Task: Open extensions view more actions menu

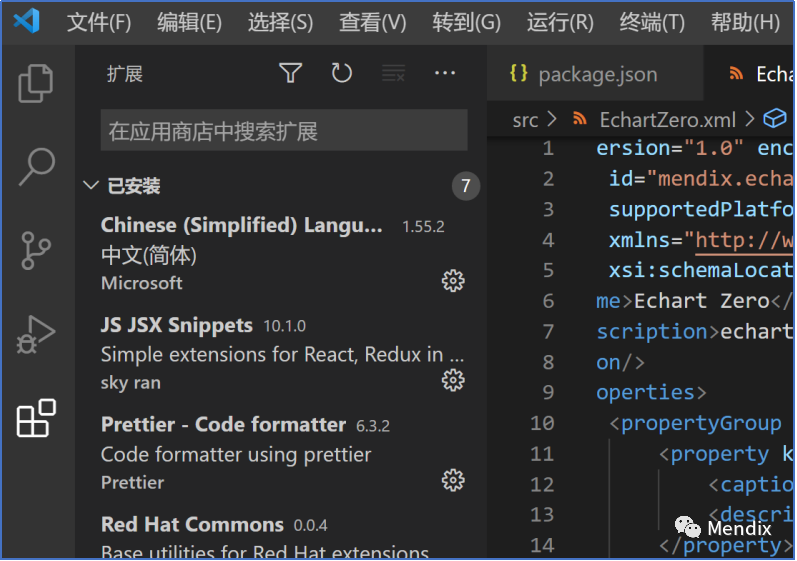Action: [445, 73]
